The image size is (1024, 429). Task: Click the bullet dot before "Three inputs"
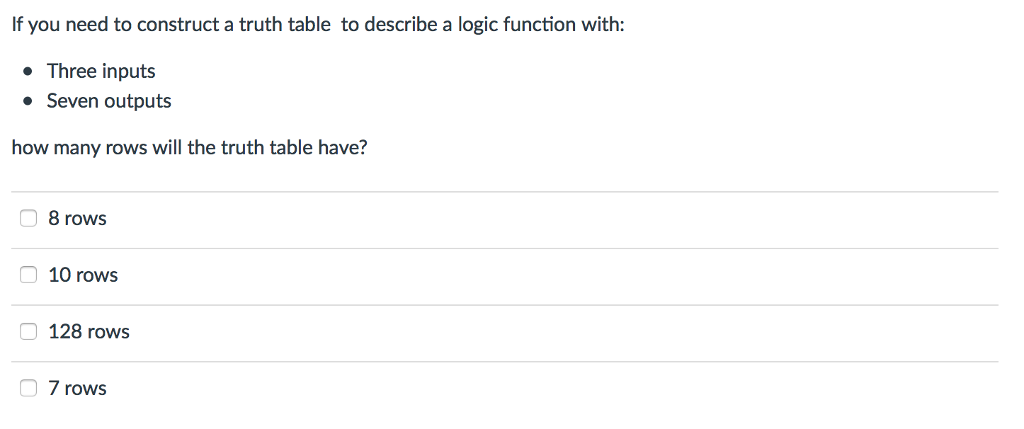(x=27, y=71)
